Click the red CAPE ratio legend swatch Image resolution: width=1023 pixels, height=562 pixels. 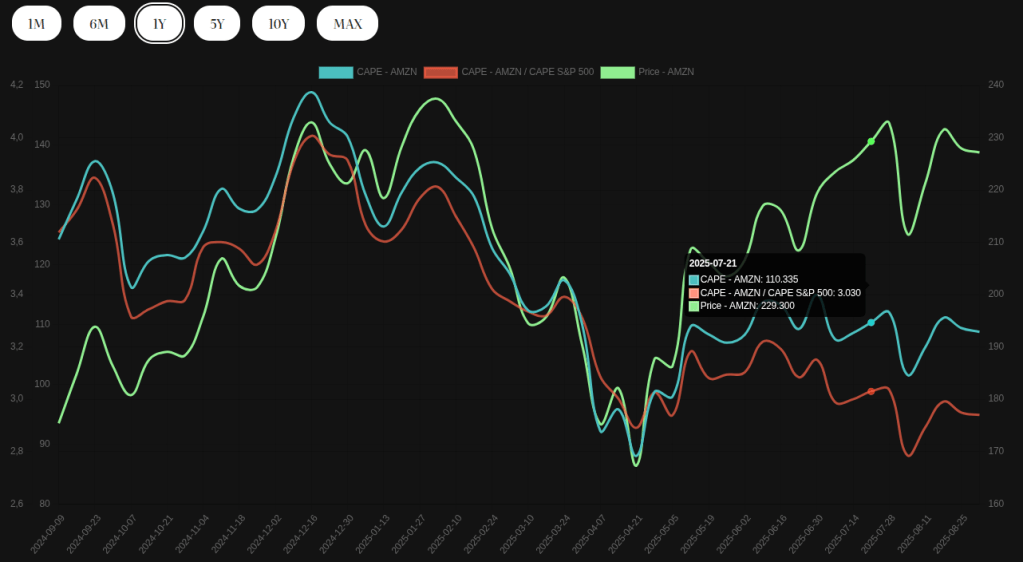click(x=441, y=72)
